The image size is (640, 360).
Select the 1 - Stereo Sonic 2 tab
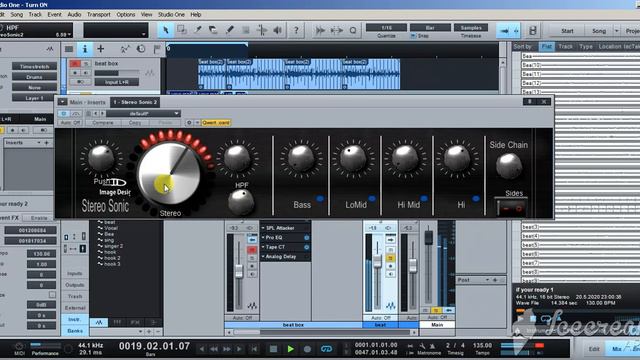tap(135, 102)
